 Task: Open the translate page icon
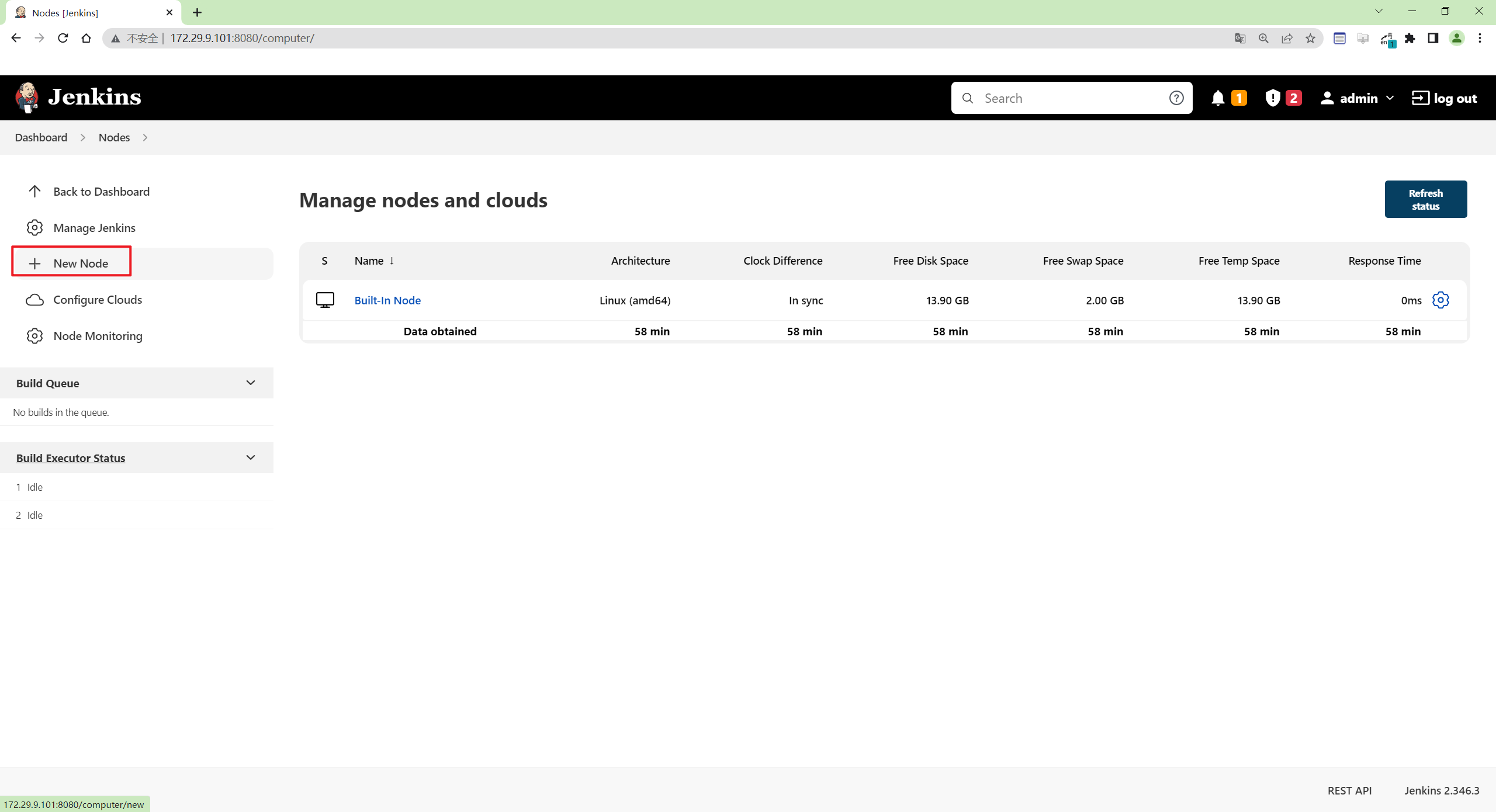pos(1240,38)
